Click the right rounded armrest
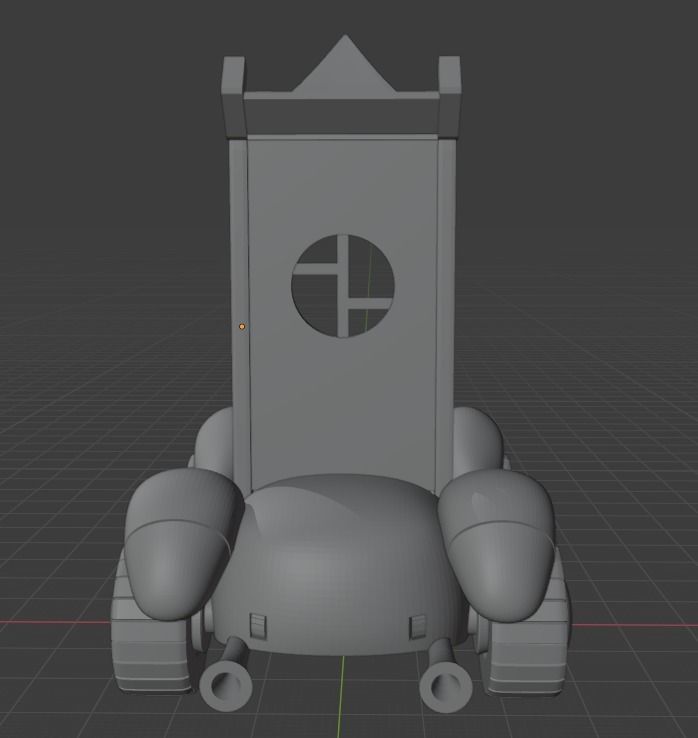698x738 pixels. click(497, 544)
